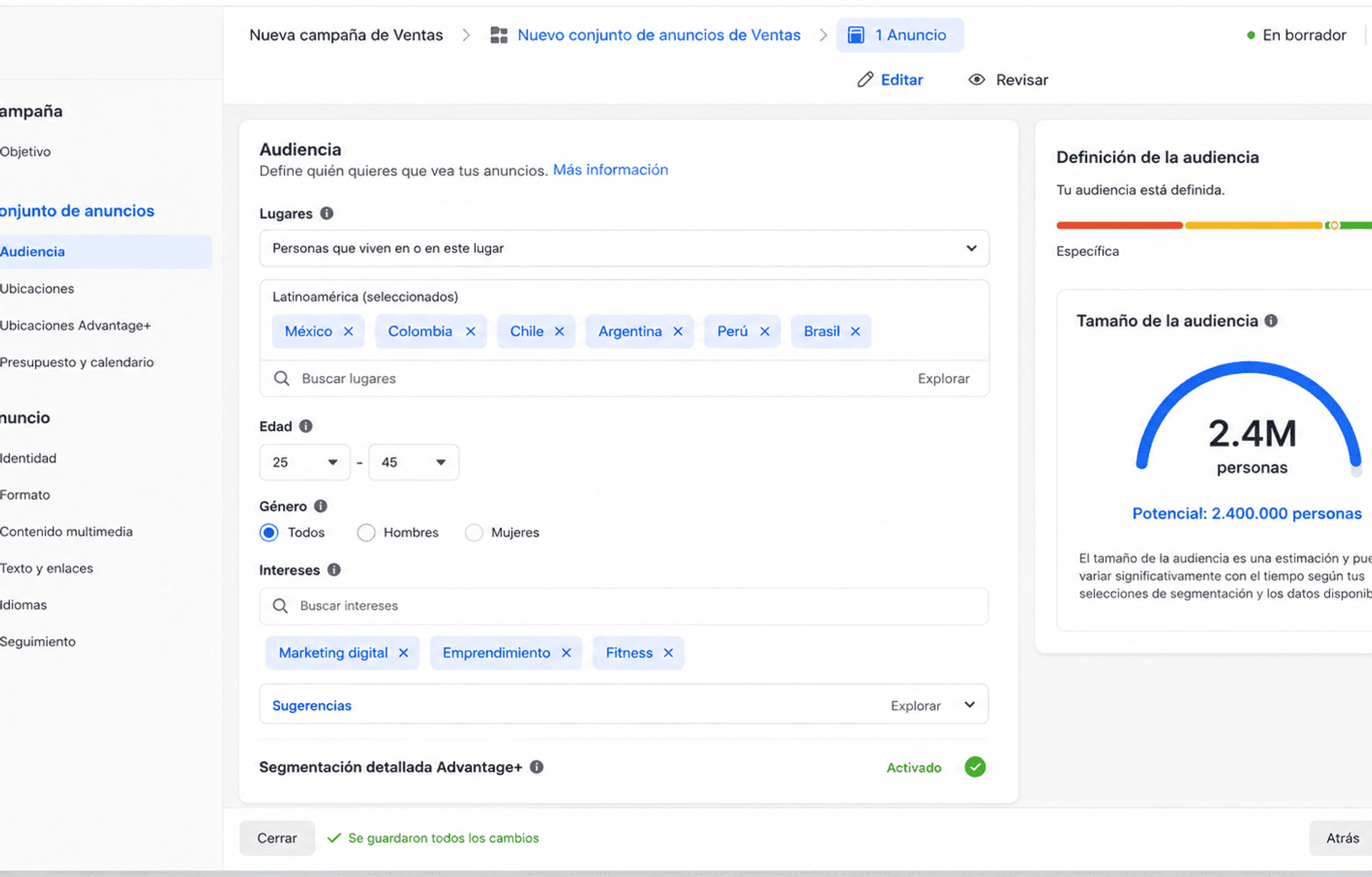Open Ubicaciones in the sidebar
The image size is (1372, 877).
37,289
